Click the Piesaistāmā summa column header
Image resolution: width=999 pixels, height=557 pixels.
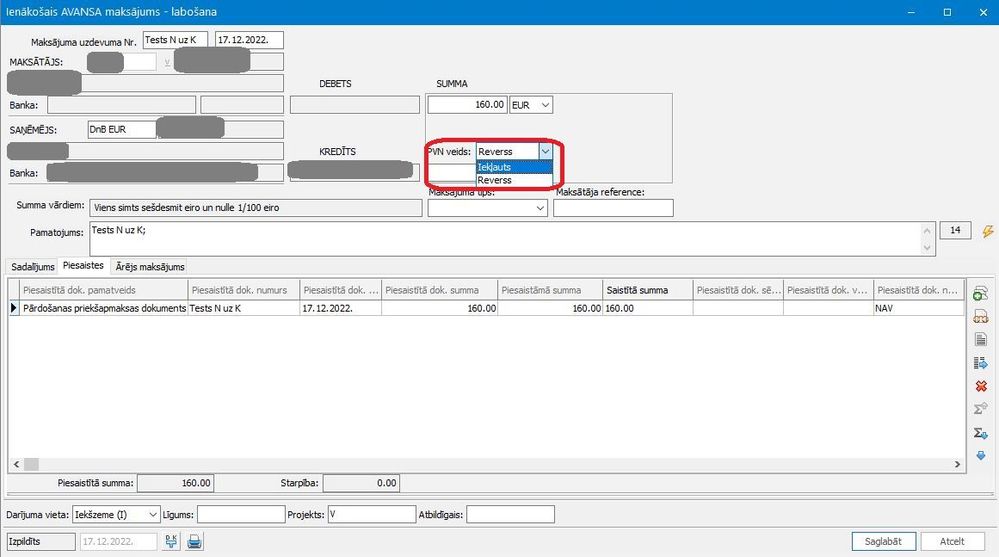[x=550, y=290]
